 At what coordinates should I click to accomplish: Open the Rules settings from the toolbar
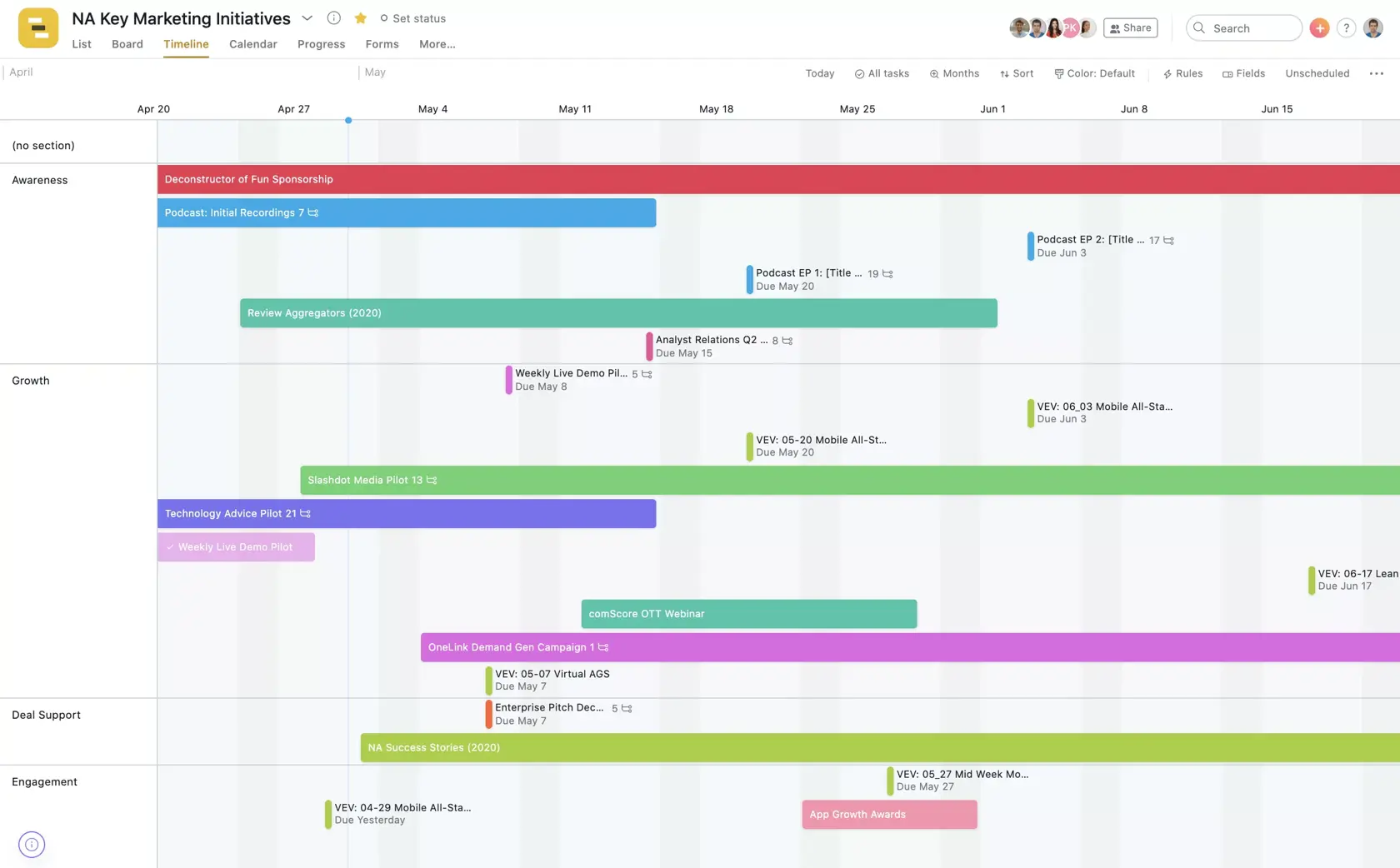[x=1182, y=73]
